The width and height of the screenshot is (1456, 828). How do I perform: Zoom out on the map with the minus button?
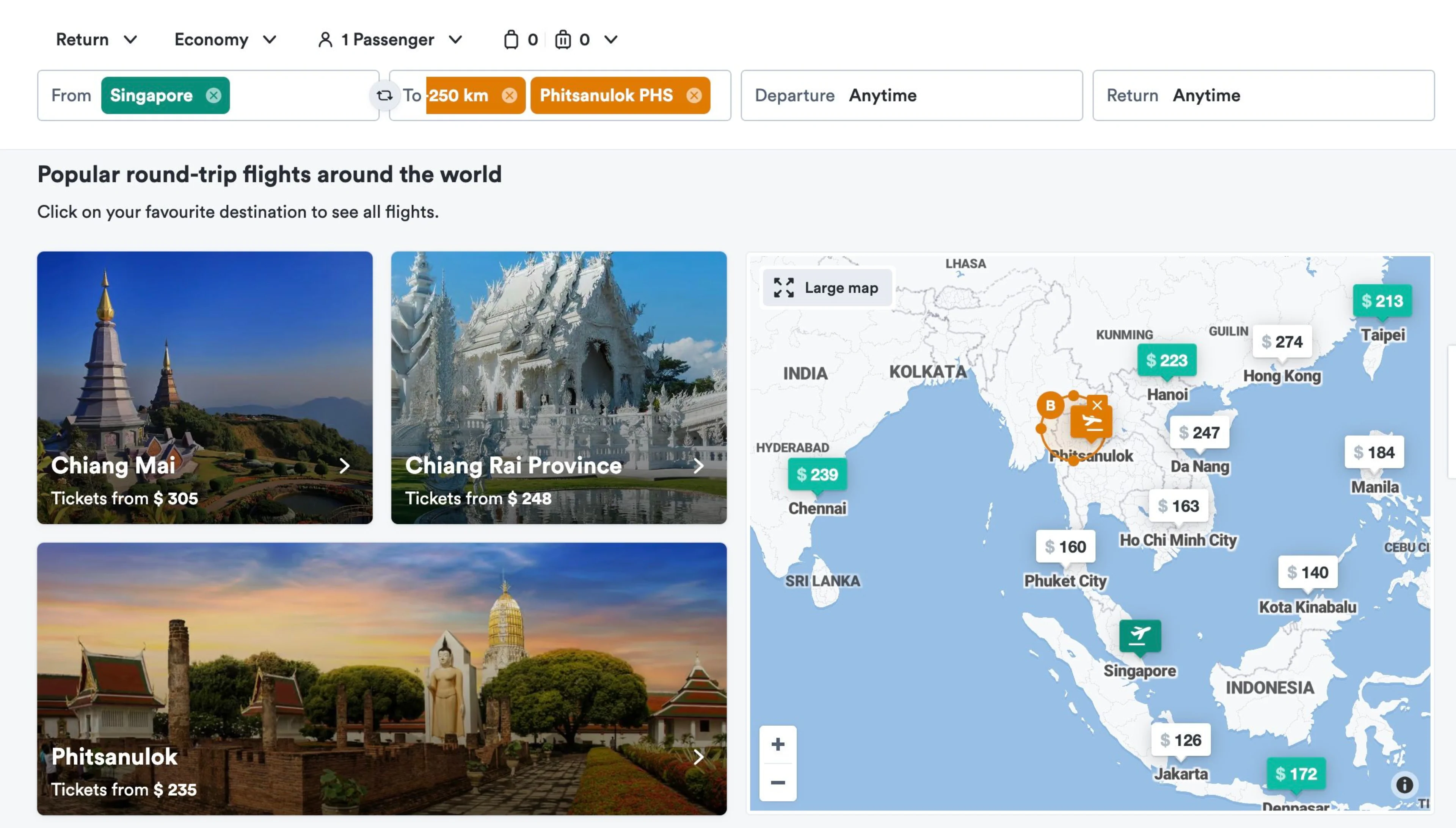[777, 783]
